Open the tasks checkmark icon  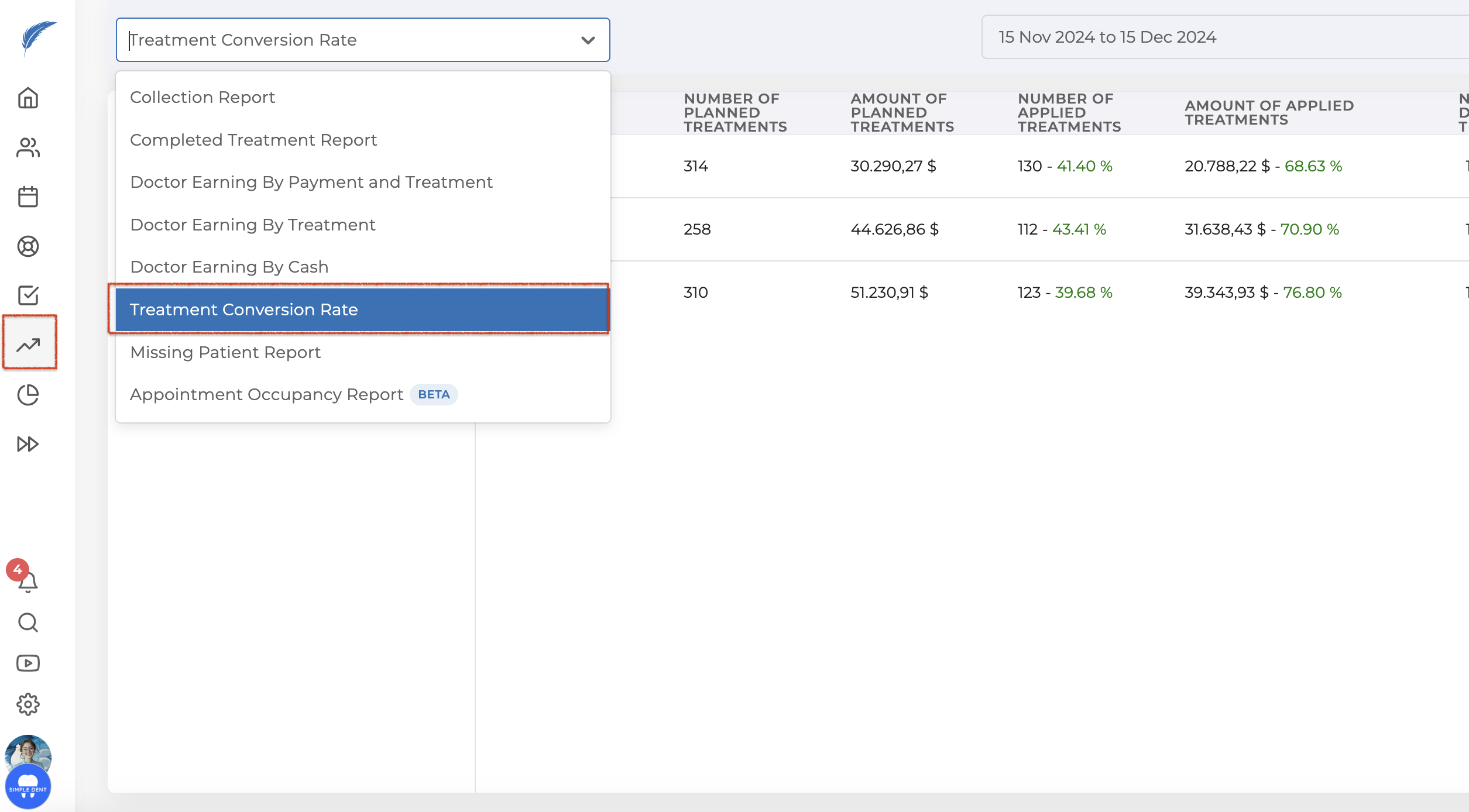[x=28, y=295]
